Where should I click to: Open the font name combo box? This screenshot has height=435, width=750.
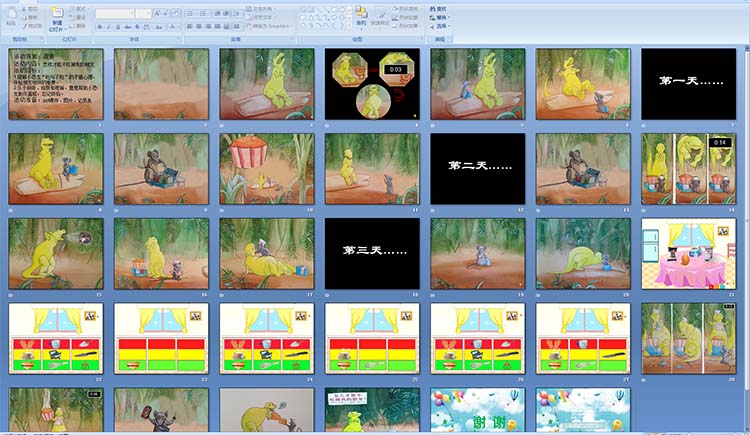115,13
